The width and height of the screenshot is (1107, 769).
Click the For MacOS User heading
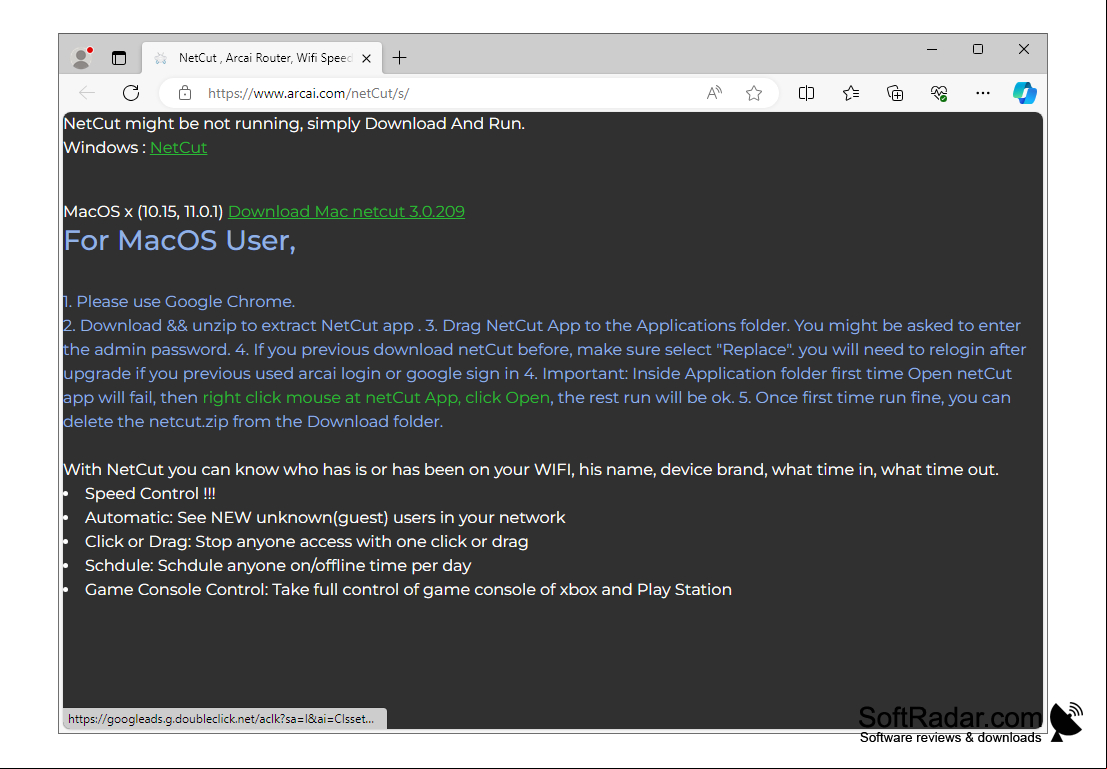click(180, 241)
